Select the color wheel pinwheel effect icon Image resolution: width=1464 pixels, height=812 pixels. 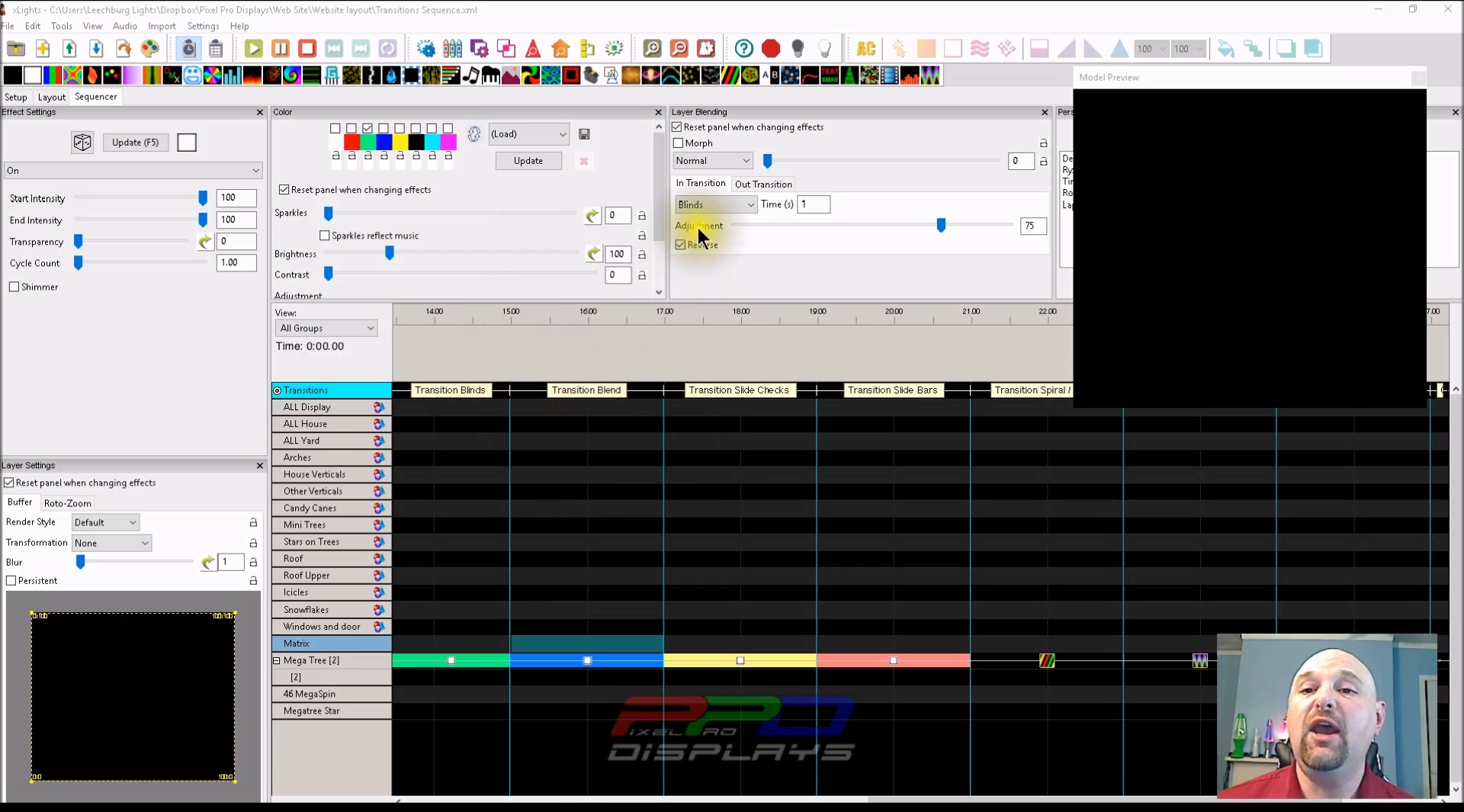pos(212,75)
